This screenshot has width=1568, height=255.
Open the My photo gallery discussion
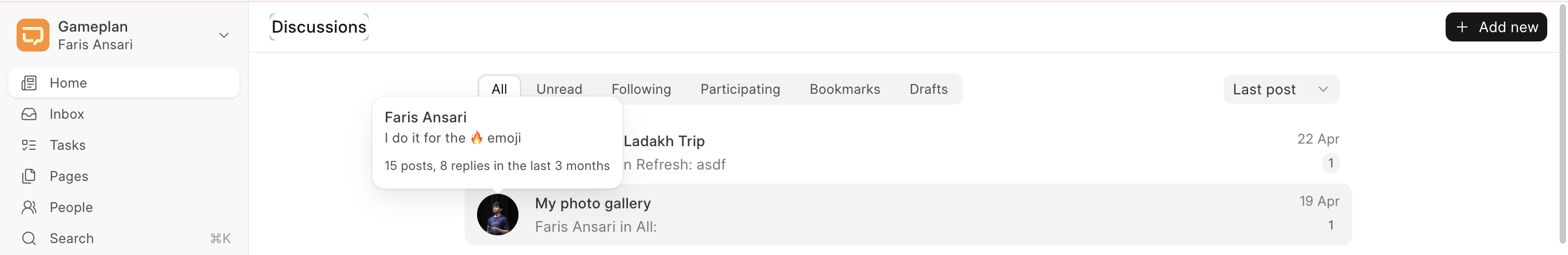592,203
